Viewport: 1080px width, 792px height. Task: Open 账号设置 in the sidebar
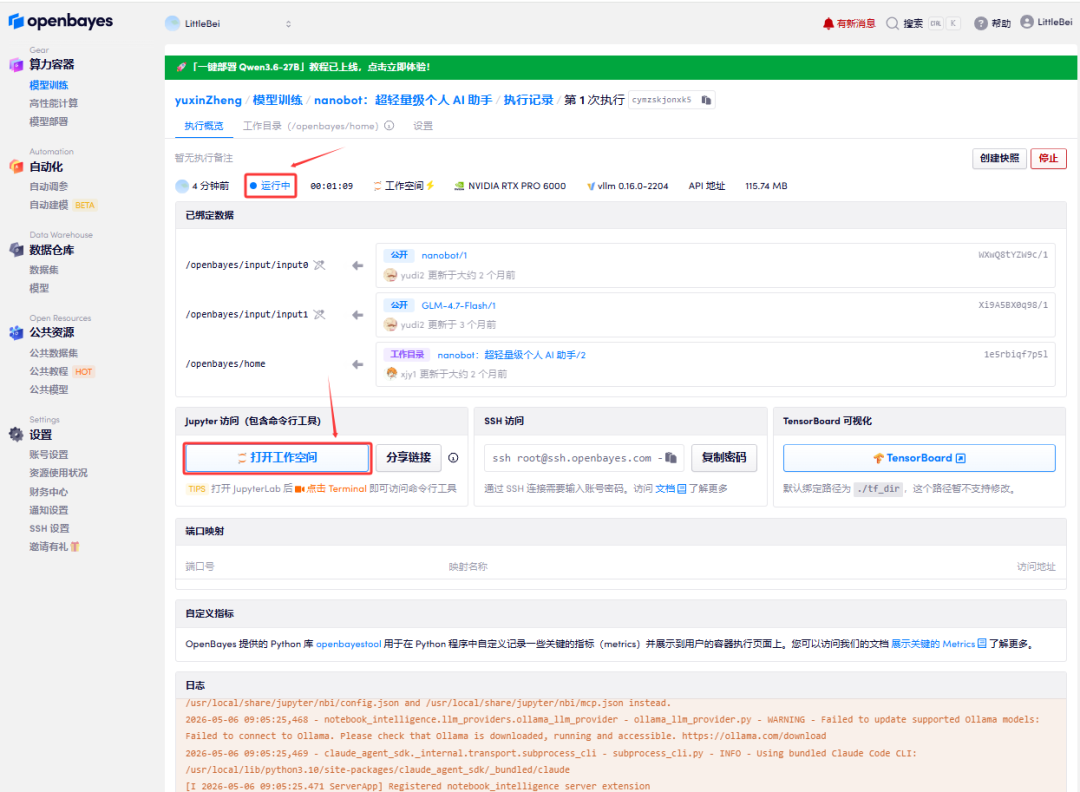(x=48, y=455)
